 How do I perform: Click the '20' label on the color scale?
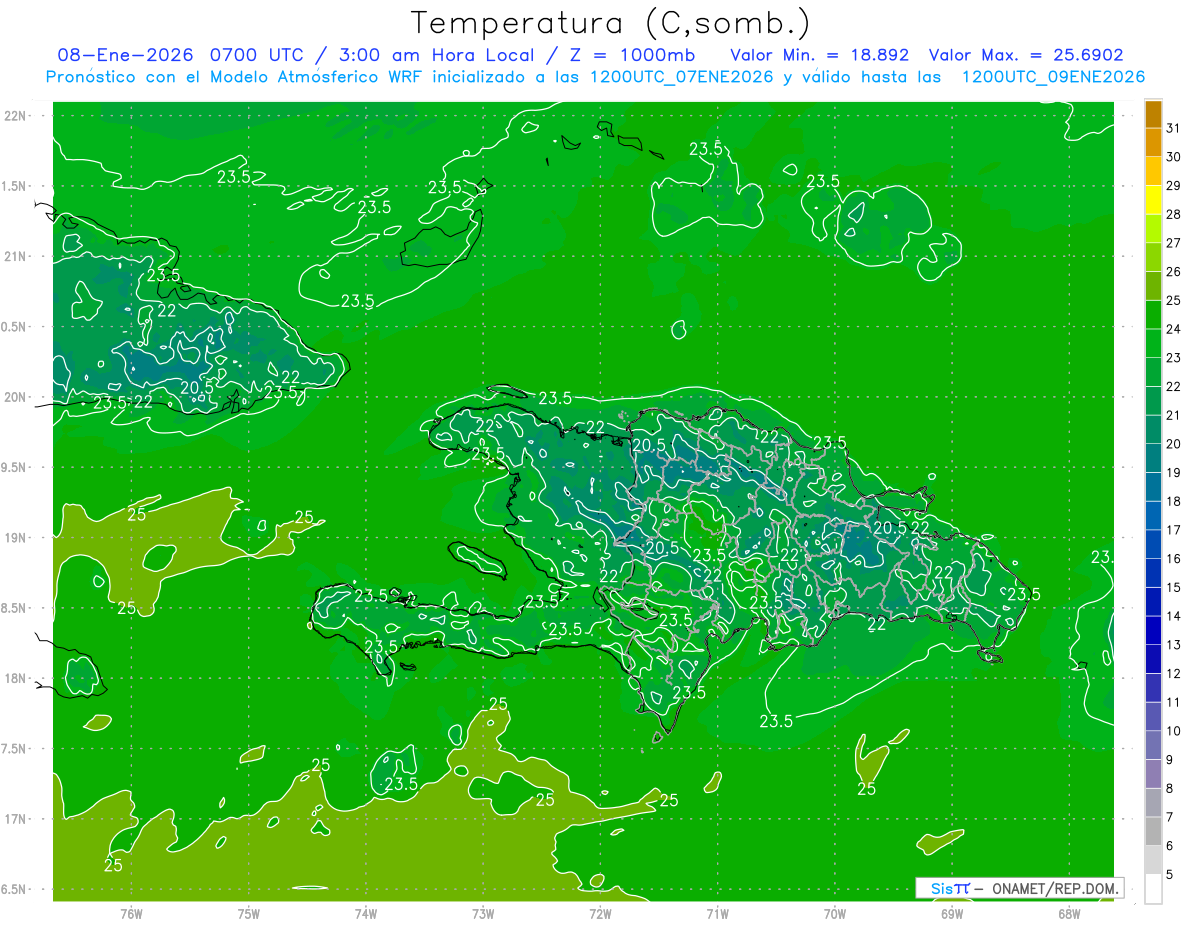point(1174,444)
